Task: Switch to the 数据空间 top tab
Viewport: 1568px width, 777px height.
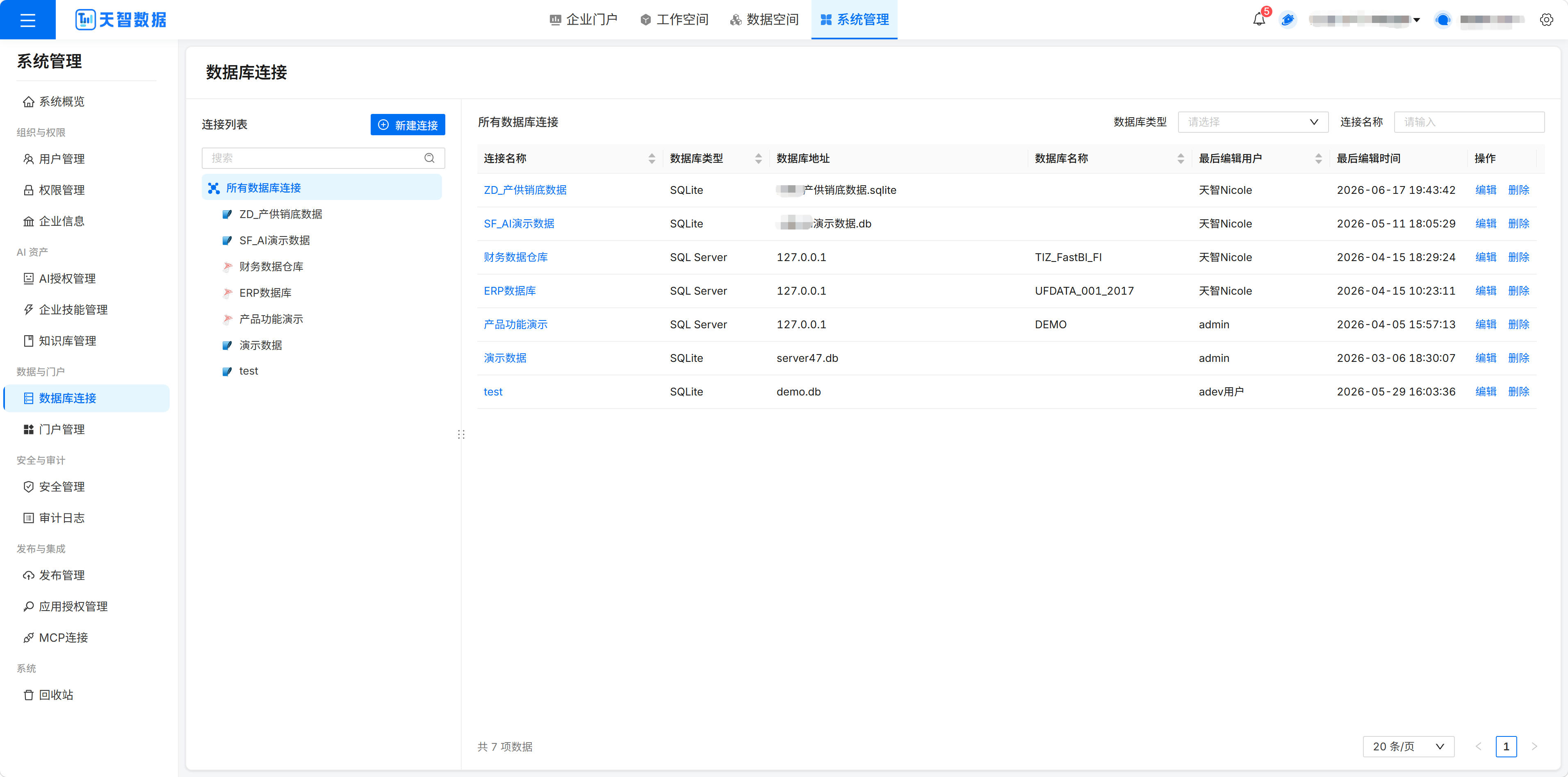Action: pos(764,20)
